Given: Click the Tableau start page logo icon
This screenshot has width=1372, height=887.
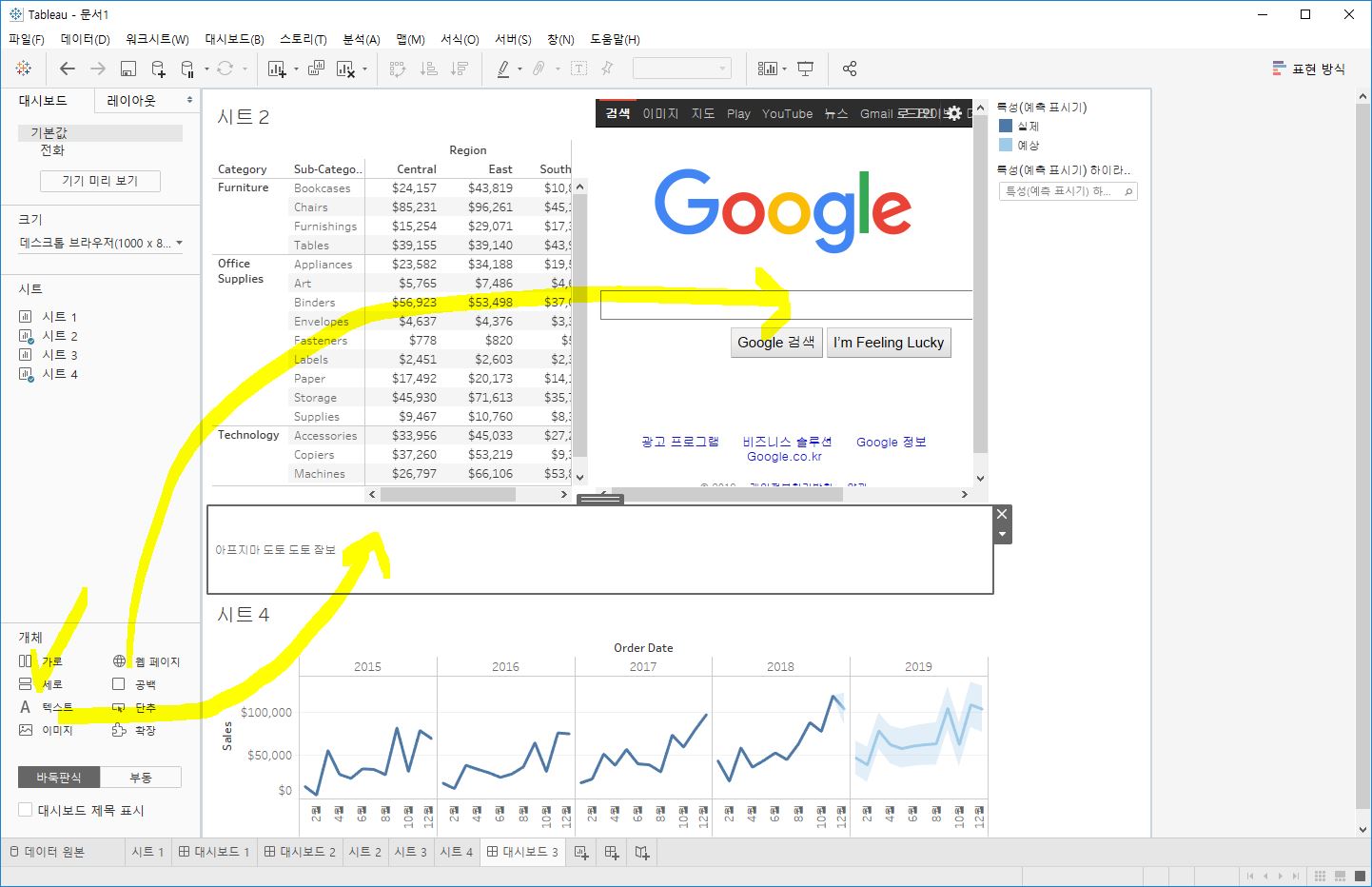Looking at the screenshot, I should click(x=24, y=69).
